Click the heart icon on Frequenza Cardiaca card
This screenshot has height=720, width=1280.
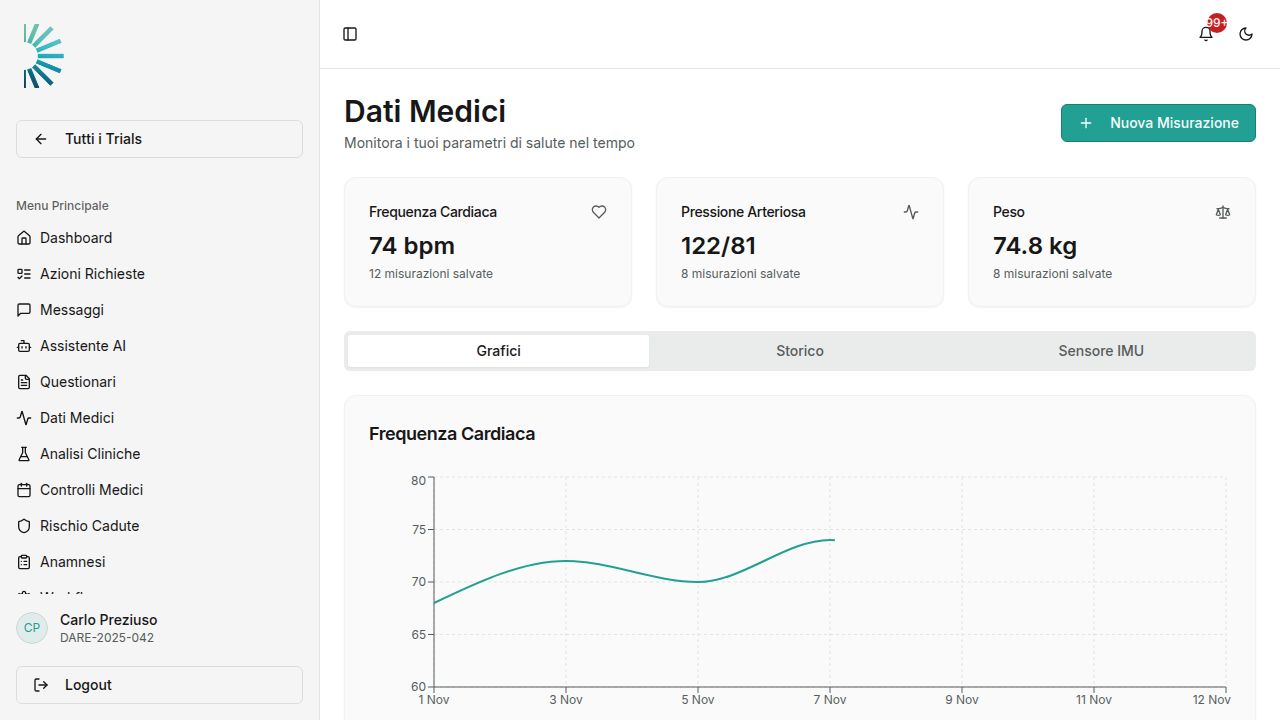coord(599,212)
